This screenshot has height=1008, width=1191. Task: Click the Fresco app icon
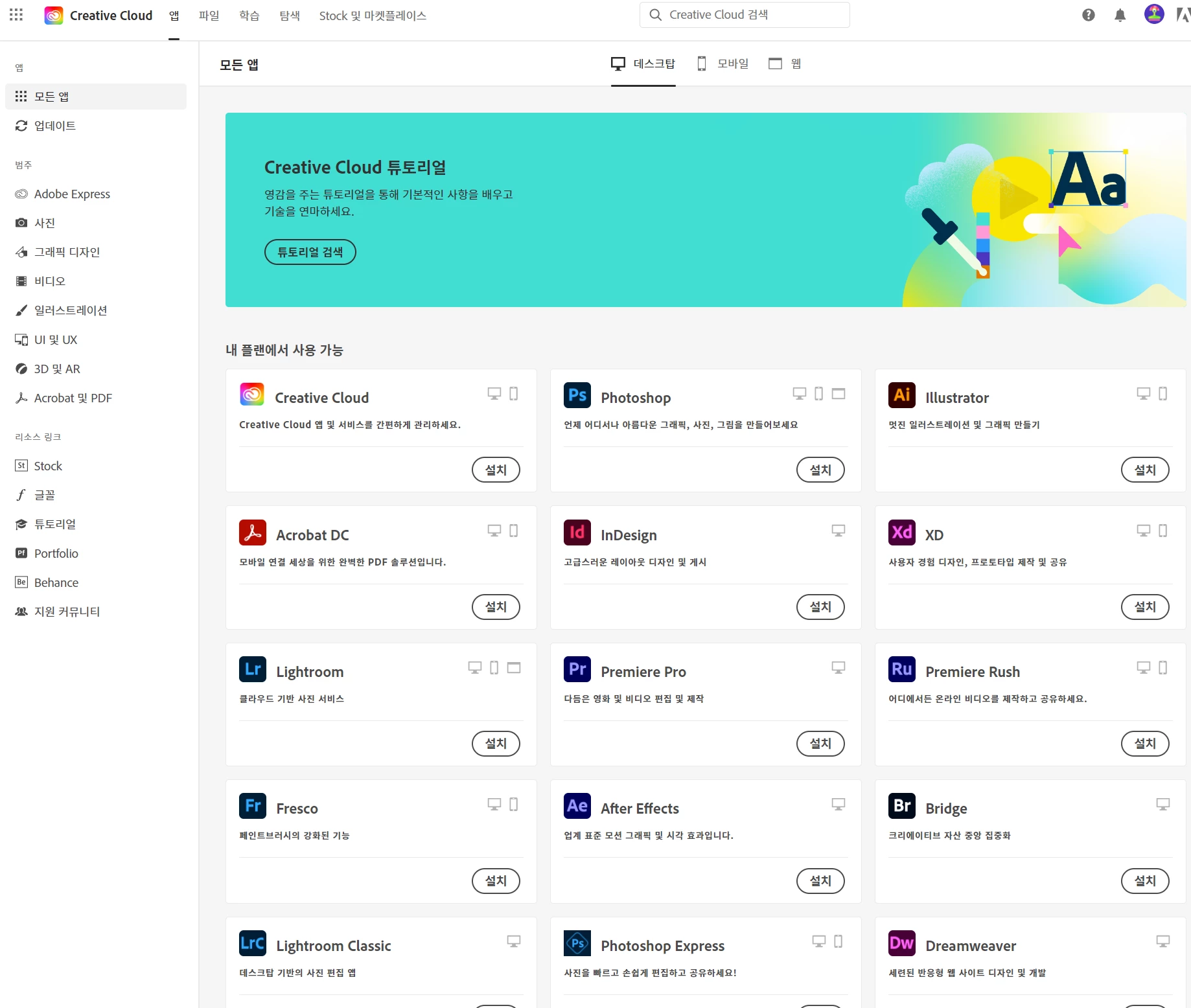(x=253, y=806)
